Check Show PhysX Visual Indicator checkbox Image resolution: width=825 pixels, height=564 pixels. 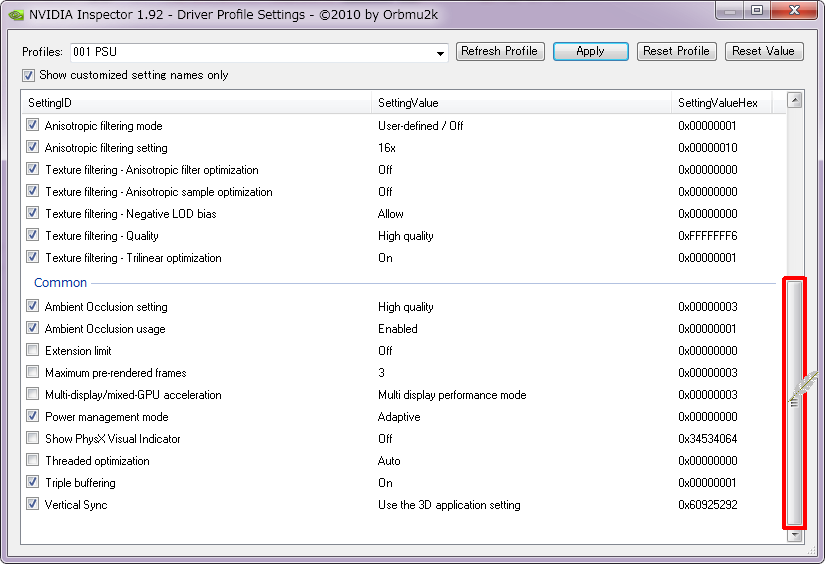click(x=33, y=438)
